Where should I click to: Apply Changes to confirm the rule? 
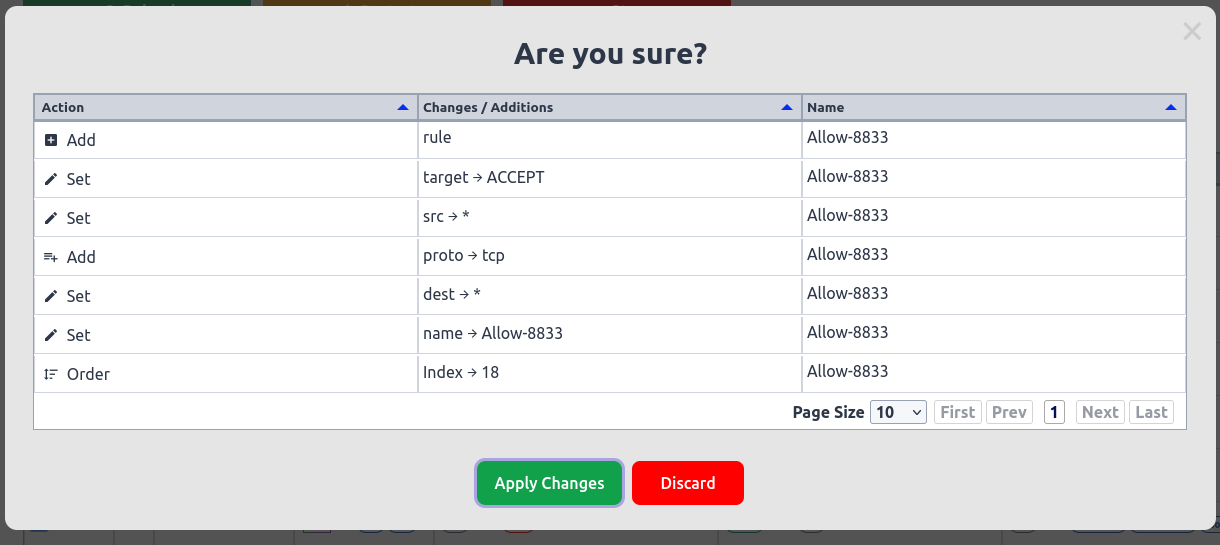(550, 484)
